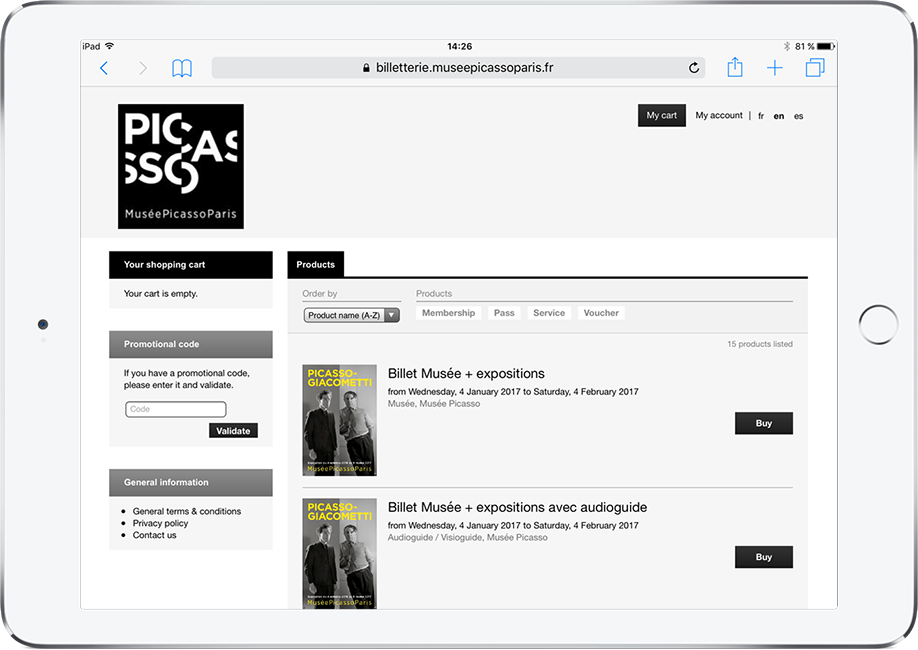Click into the promotional Code field
Screen dimensions: 918x650
[x=176, y=409]
